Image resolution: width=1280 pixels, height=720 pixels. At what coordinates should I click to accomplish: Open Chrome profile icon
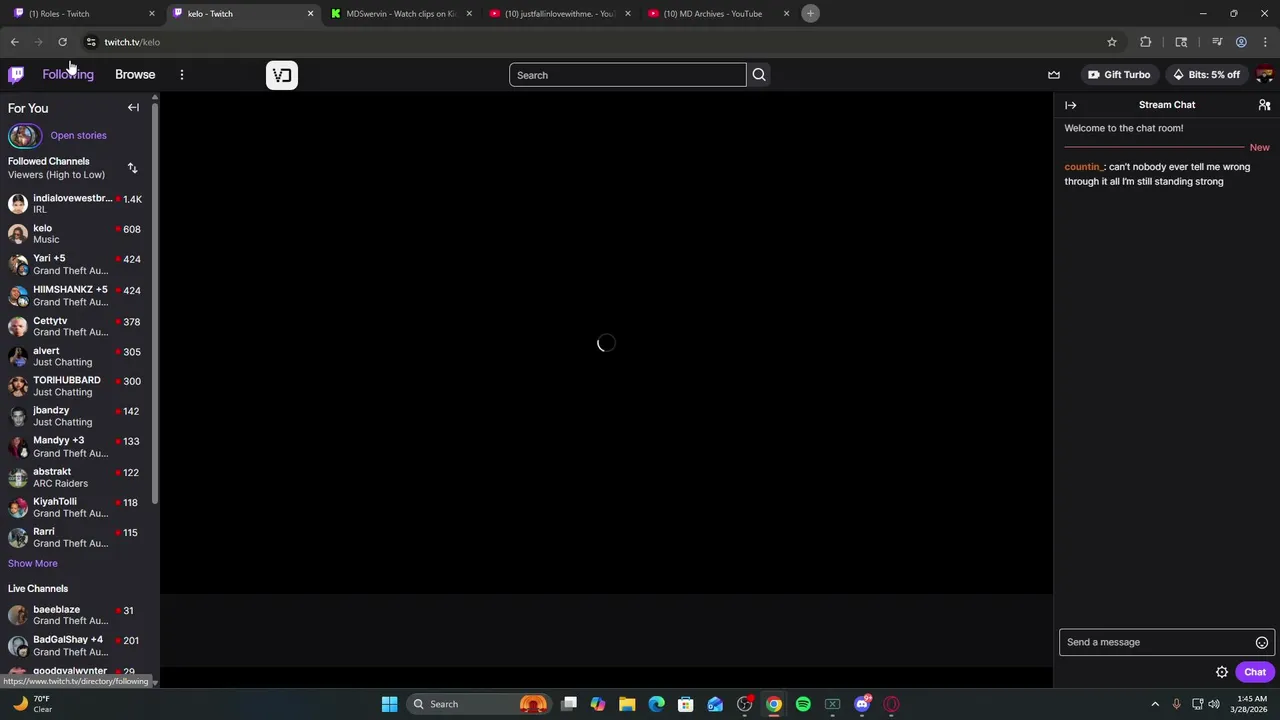coord(1241,42)
